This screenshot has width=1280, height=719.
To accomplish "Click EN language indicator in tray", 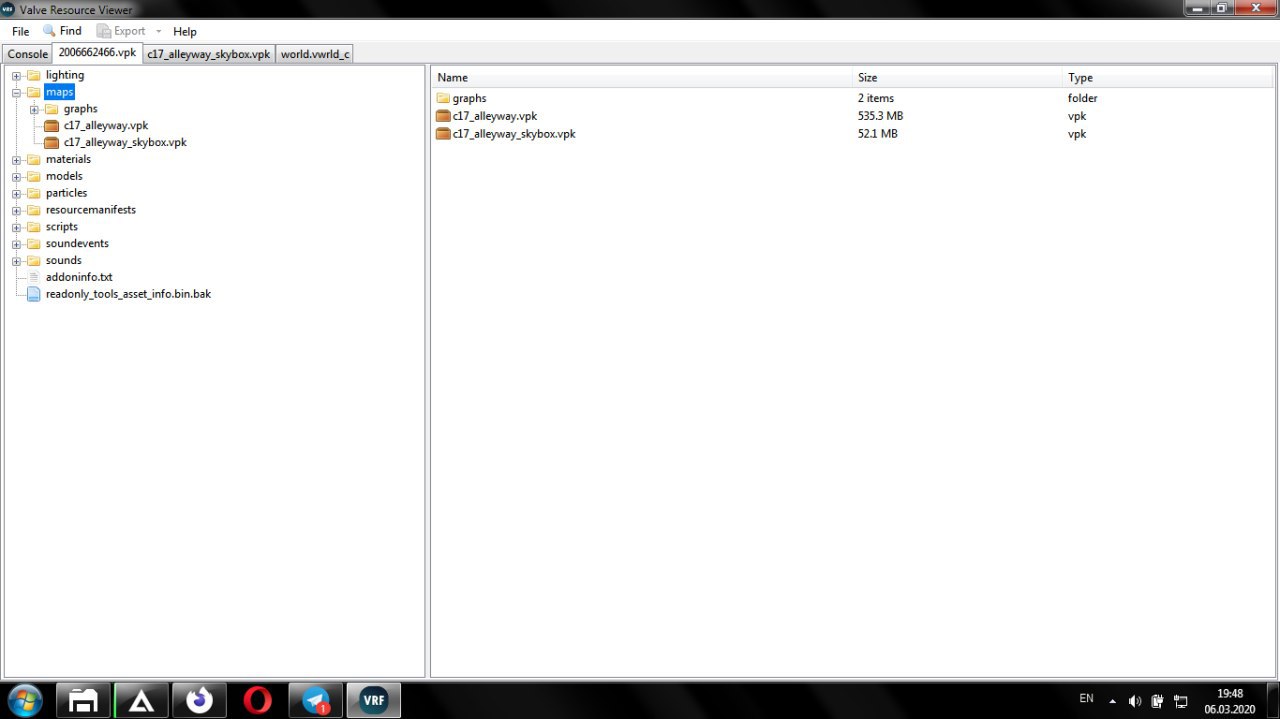I will coord(1086,699).
